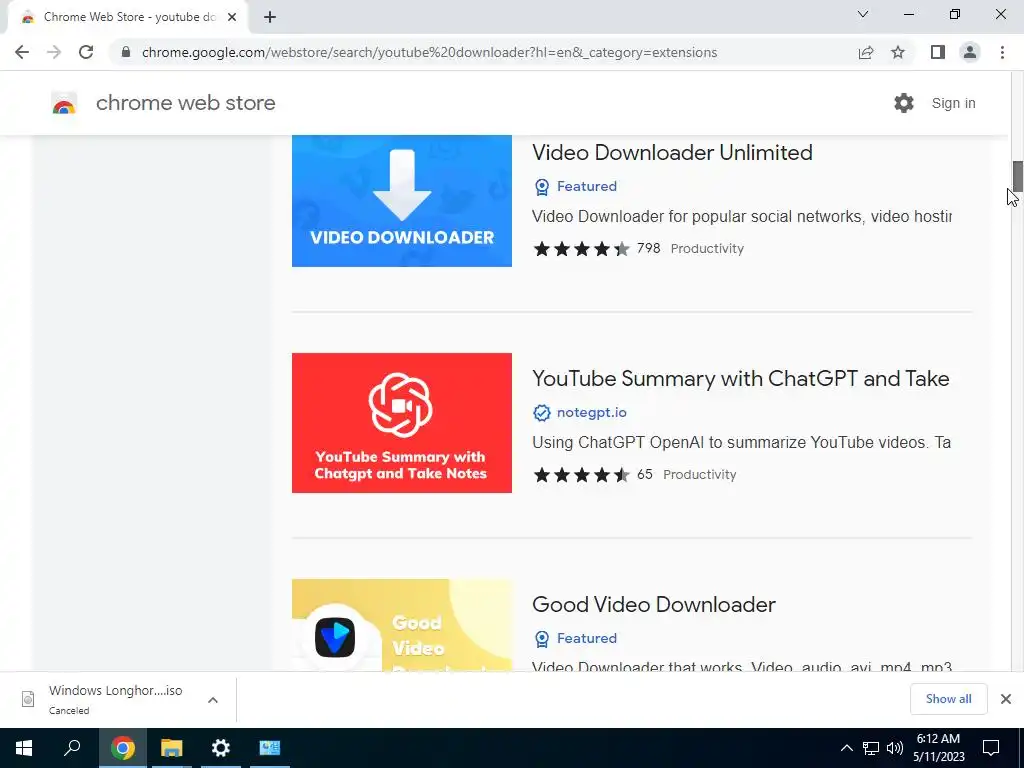The height and width of the screenshot is (768, 1024).
Task: Close the Chrome Web Store tab
Action: pos(232,17)
